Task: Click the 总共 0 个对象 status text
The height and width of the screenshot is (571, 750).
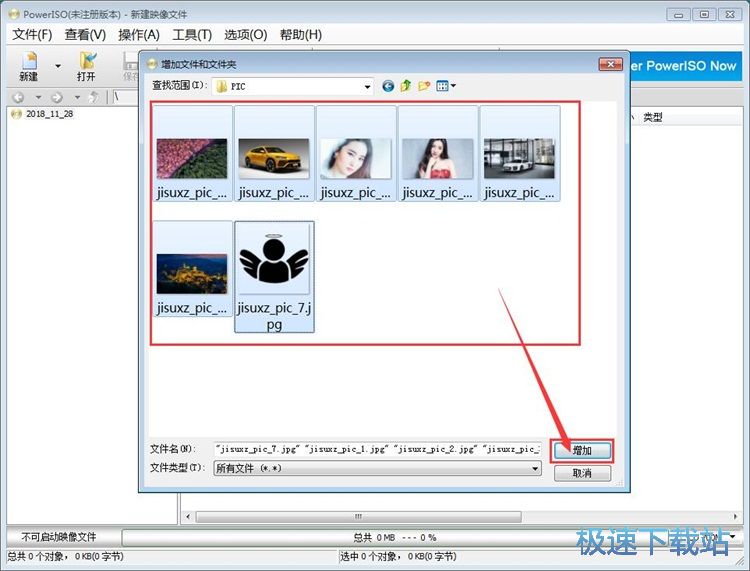Action: coord(66,557)
